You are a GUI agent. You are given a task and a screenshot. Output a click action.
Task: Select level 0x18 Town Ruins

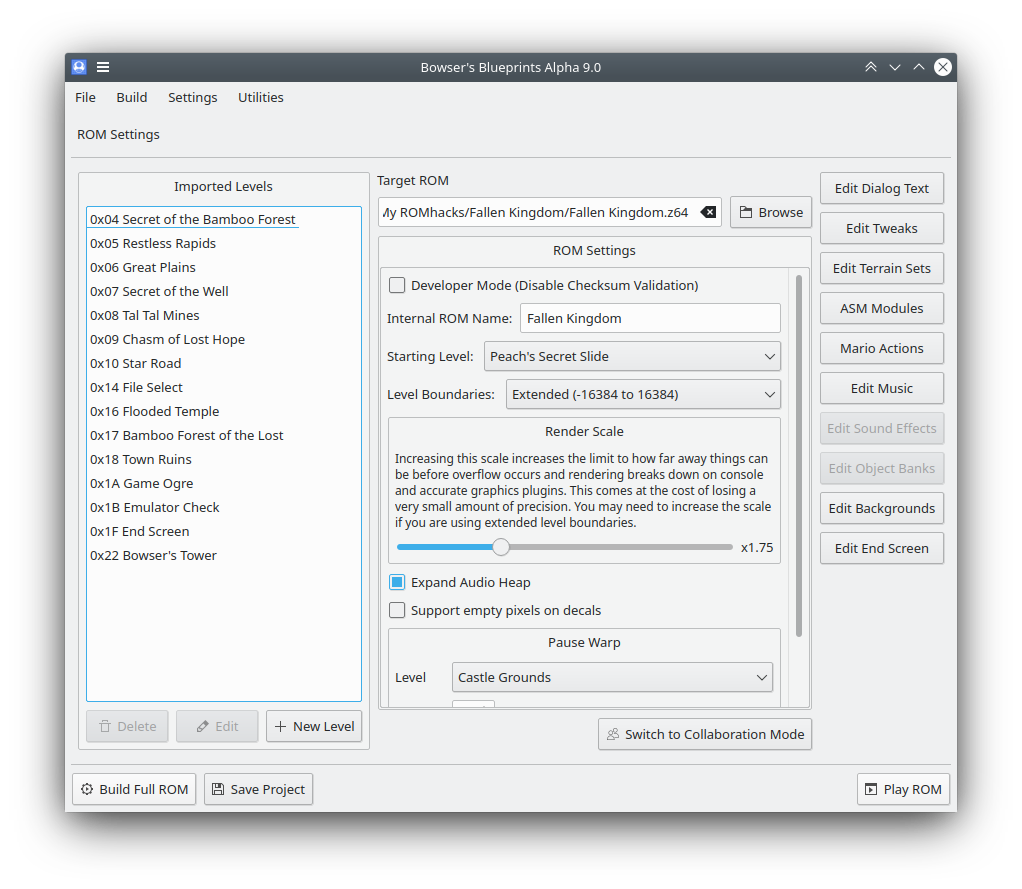click(224, 459)
